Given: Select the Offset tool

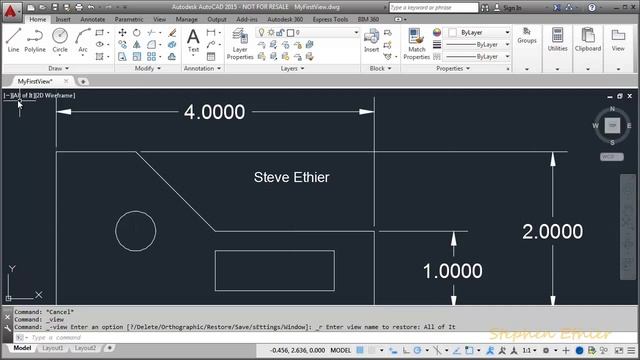Looking at the screenshot, I should (x=172, y=56).
